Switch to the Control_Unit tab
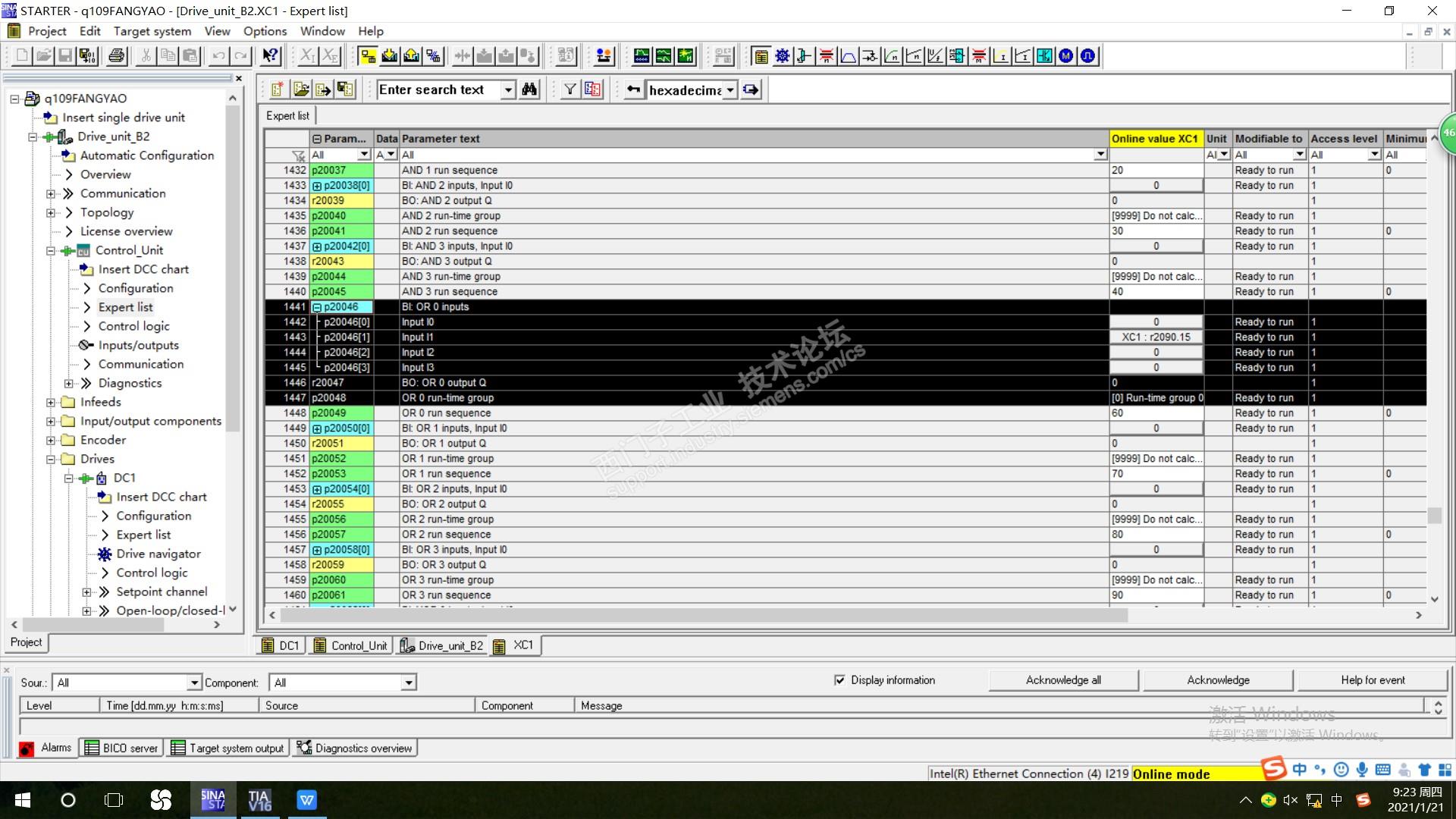1456x819 pixels. point(350,645)
